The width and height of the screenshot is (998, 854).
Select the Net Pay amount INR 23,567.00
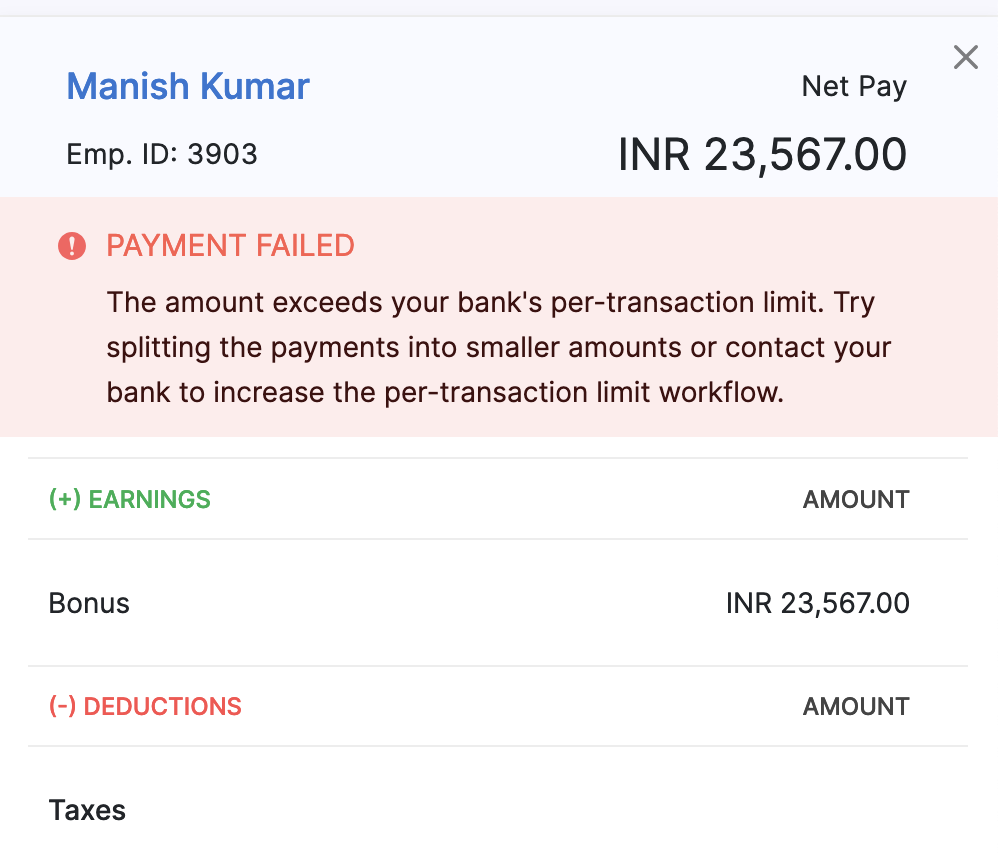(763, 153)
